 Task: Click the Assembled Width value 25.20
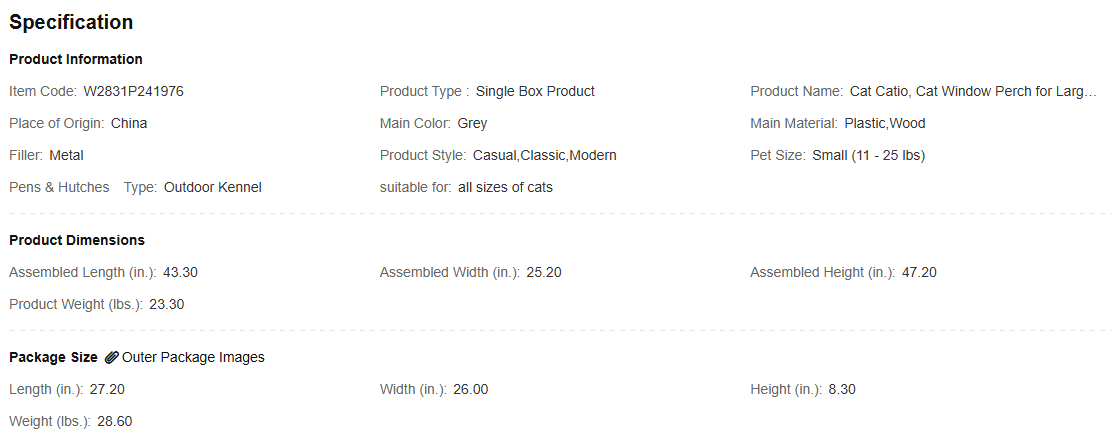point(544,272)
